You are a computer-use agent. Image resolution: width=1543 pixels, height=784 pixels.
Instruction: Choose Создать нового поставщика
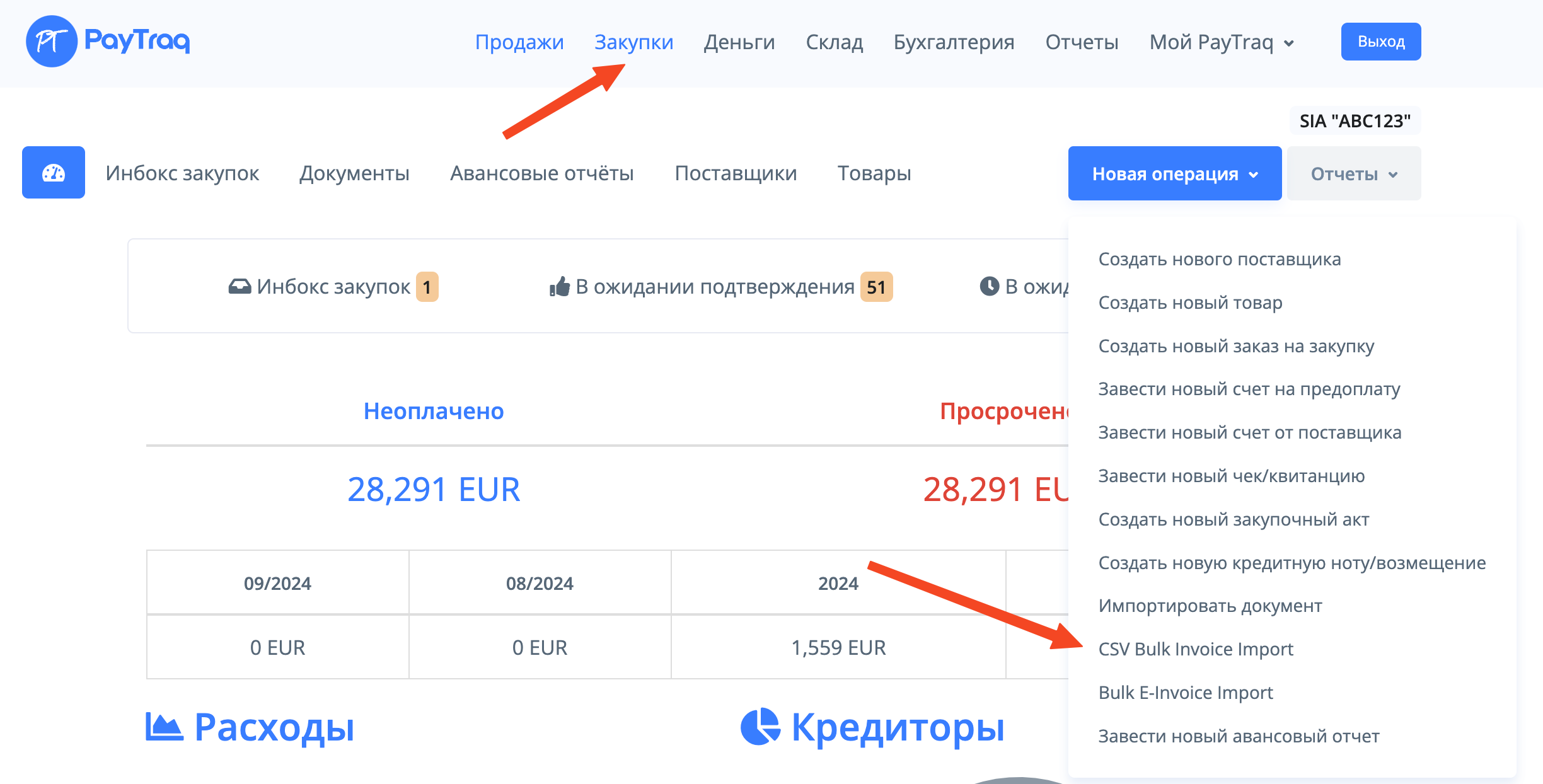1219,259
